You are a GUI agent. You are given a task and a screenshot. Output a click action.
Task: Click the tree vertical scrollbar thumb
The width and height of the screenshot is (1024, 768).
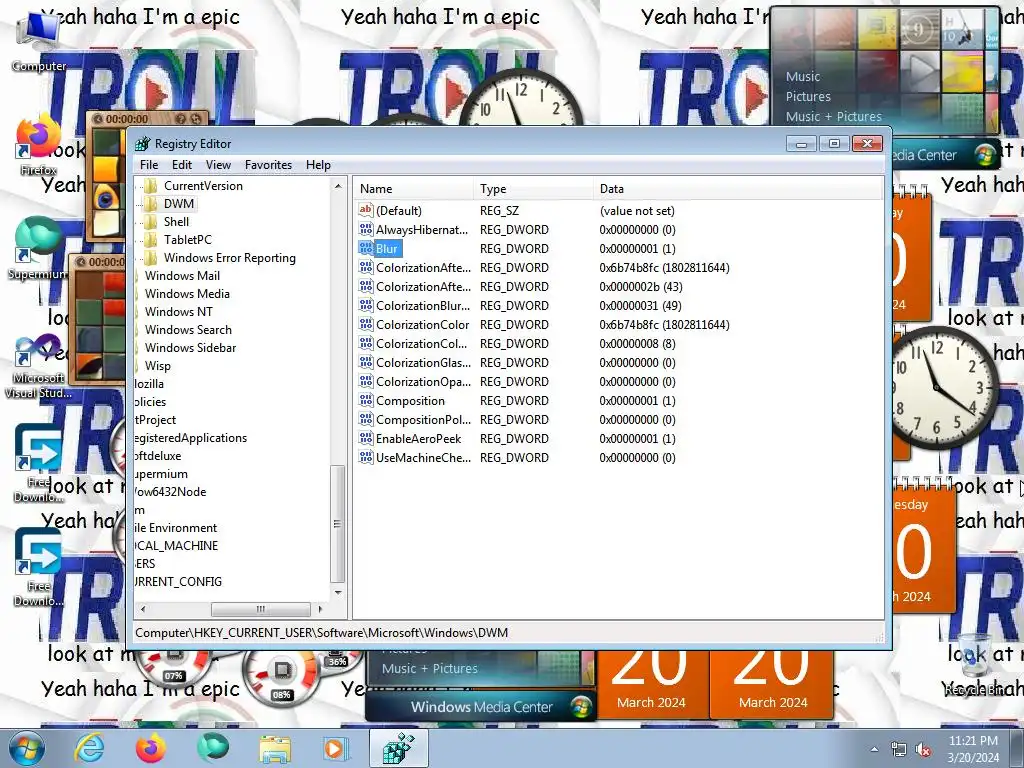337,524
